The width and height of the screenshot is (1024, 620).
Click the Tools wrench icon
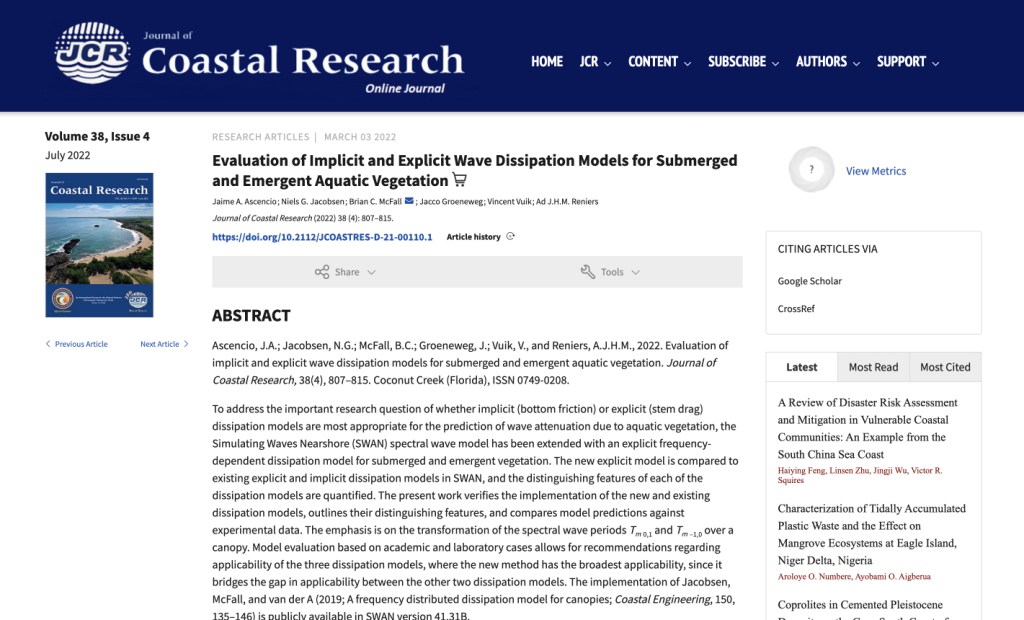coord(587,272)
